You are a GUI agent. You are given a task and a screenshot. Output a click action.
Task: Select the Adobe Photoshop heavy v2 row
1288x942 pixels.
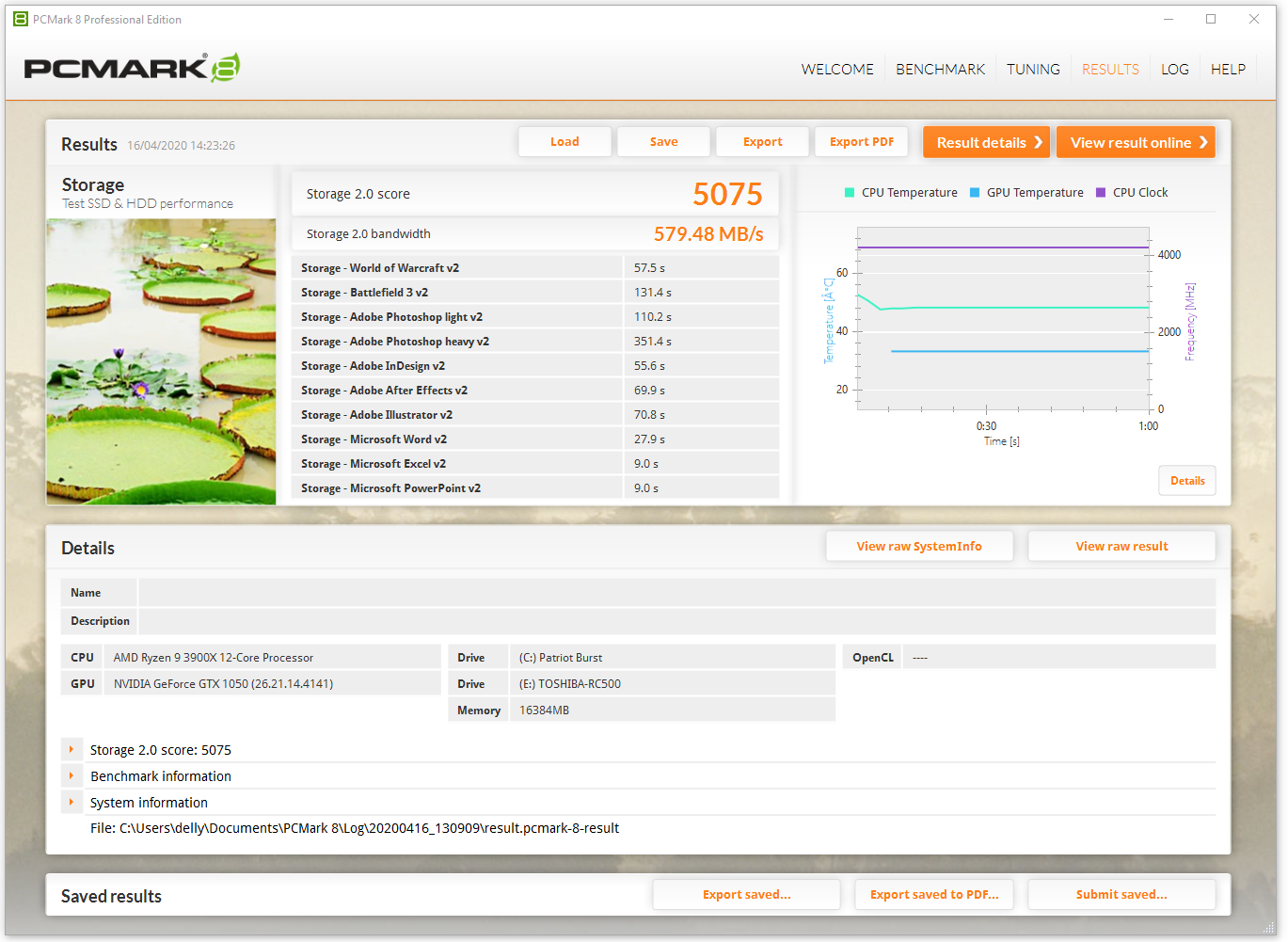535,342
